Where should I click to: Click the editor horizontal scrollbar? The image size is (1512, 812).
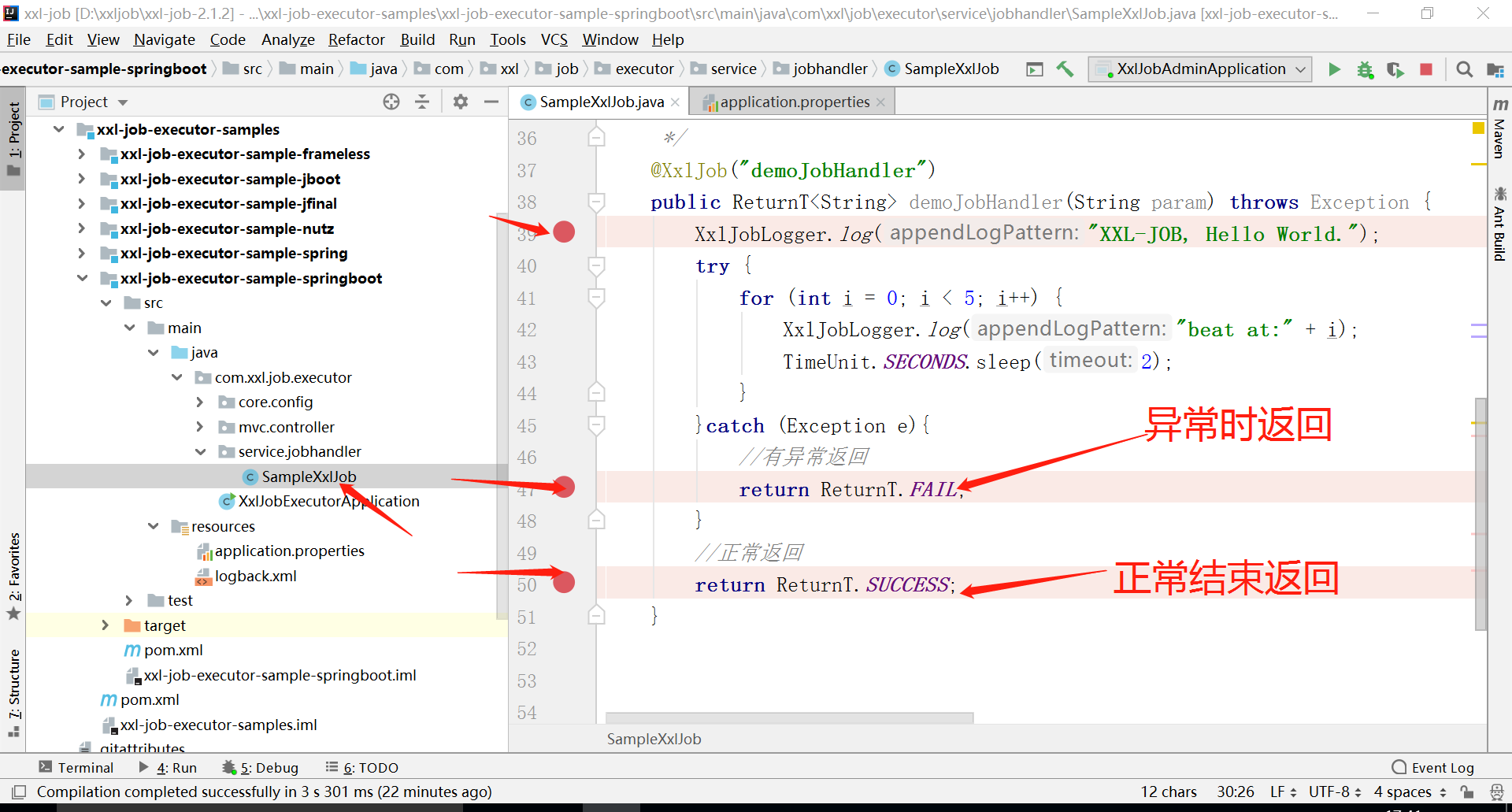(789, 717)
